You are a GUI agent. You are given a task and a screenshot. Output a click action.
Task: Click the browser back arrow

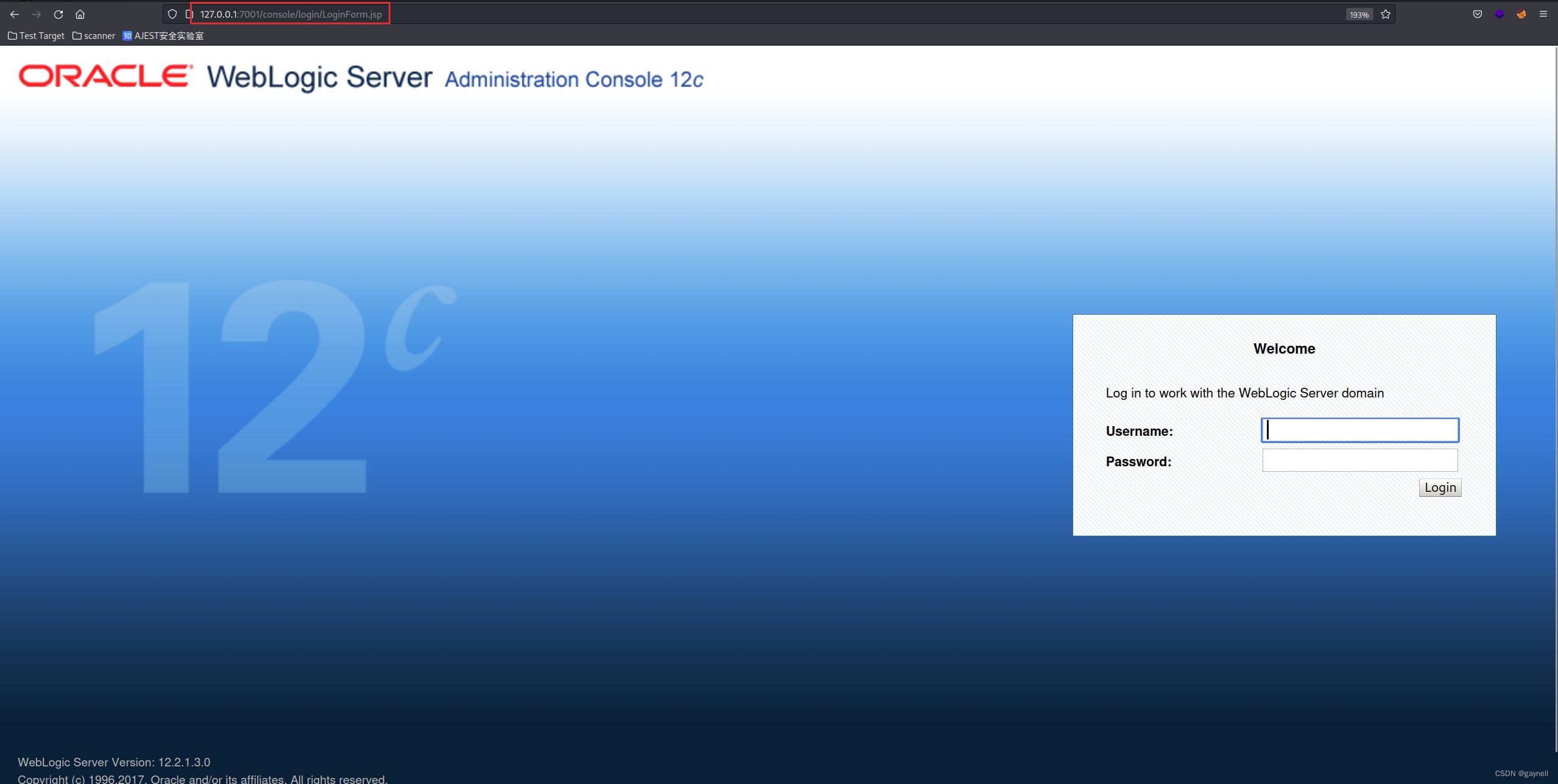click(15, 14)
